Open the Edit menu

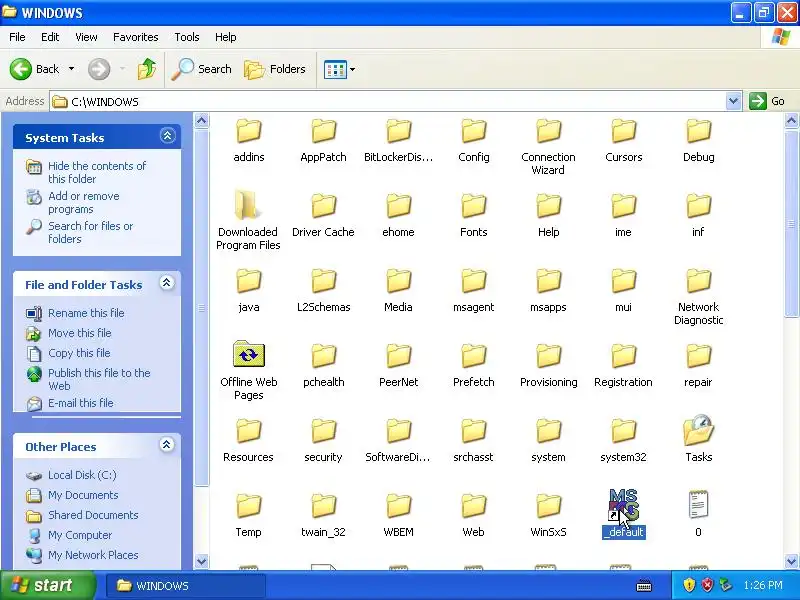coord(50,37)
